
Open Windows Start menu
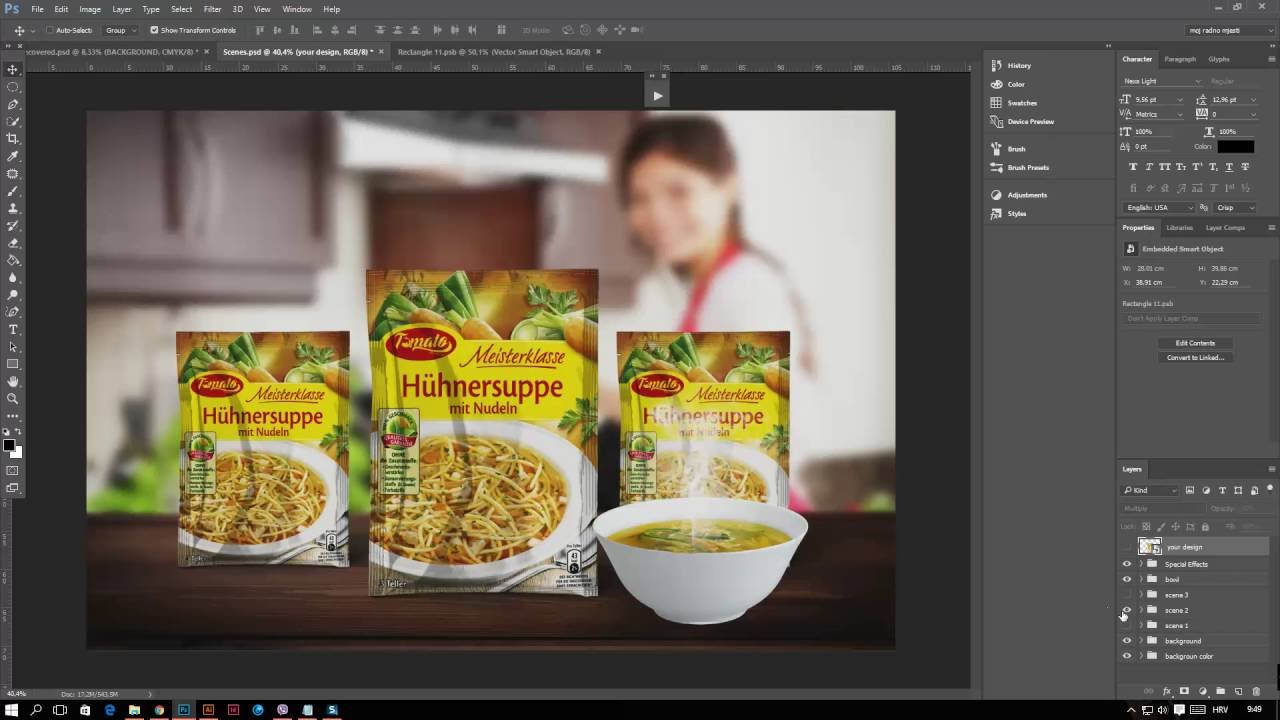click(12, 710)
